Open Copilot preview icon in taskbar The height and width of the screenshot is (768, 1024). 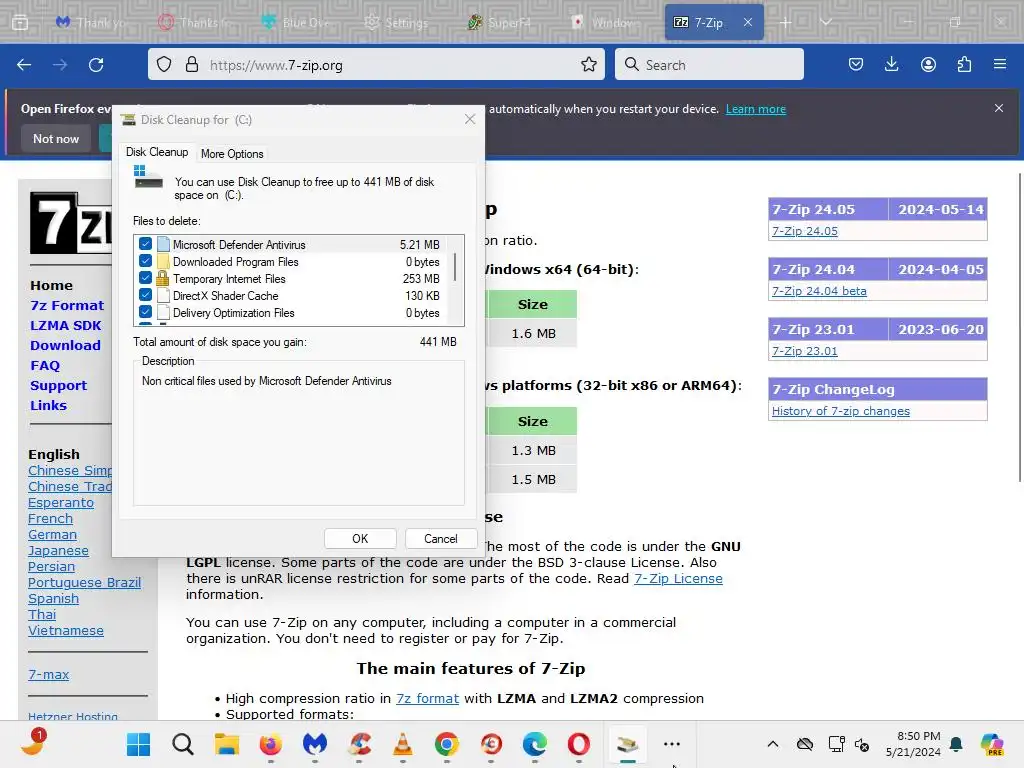tap(992, 744)
